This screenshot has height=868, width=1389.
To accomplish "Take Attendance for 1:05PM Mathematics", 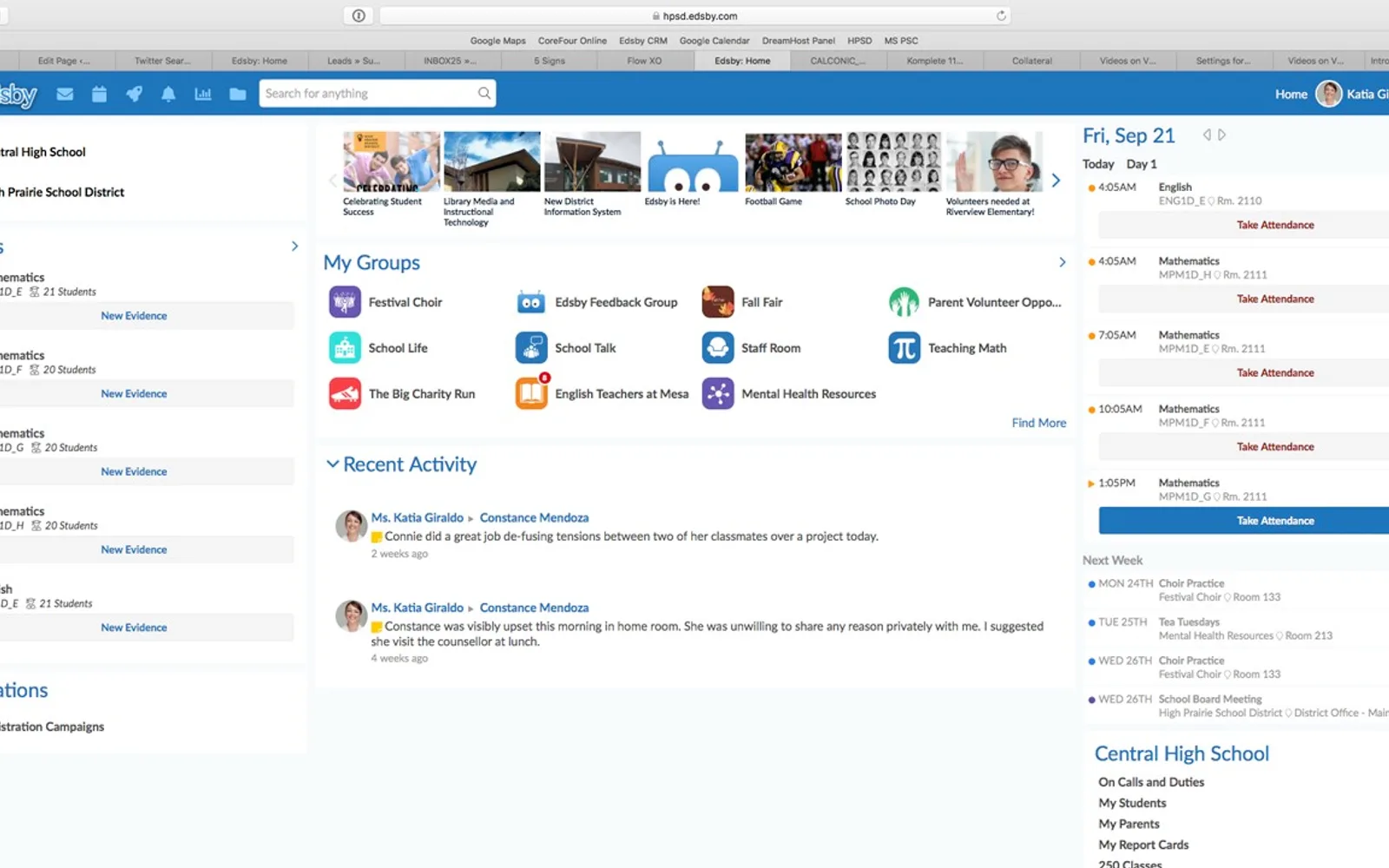I will click(1244, 521).
